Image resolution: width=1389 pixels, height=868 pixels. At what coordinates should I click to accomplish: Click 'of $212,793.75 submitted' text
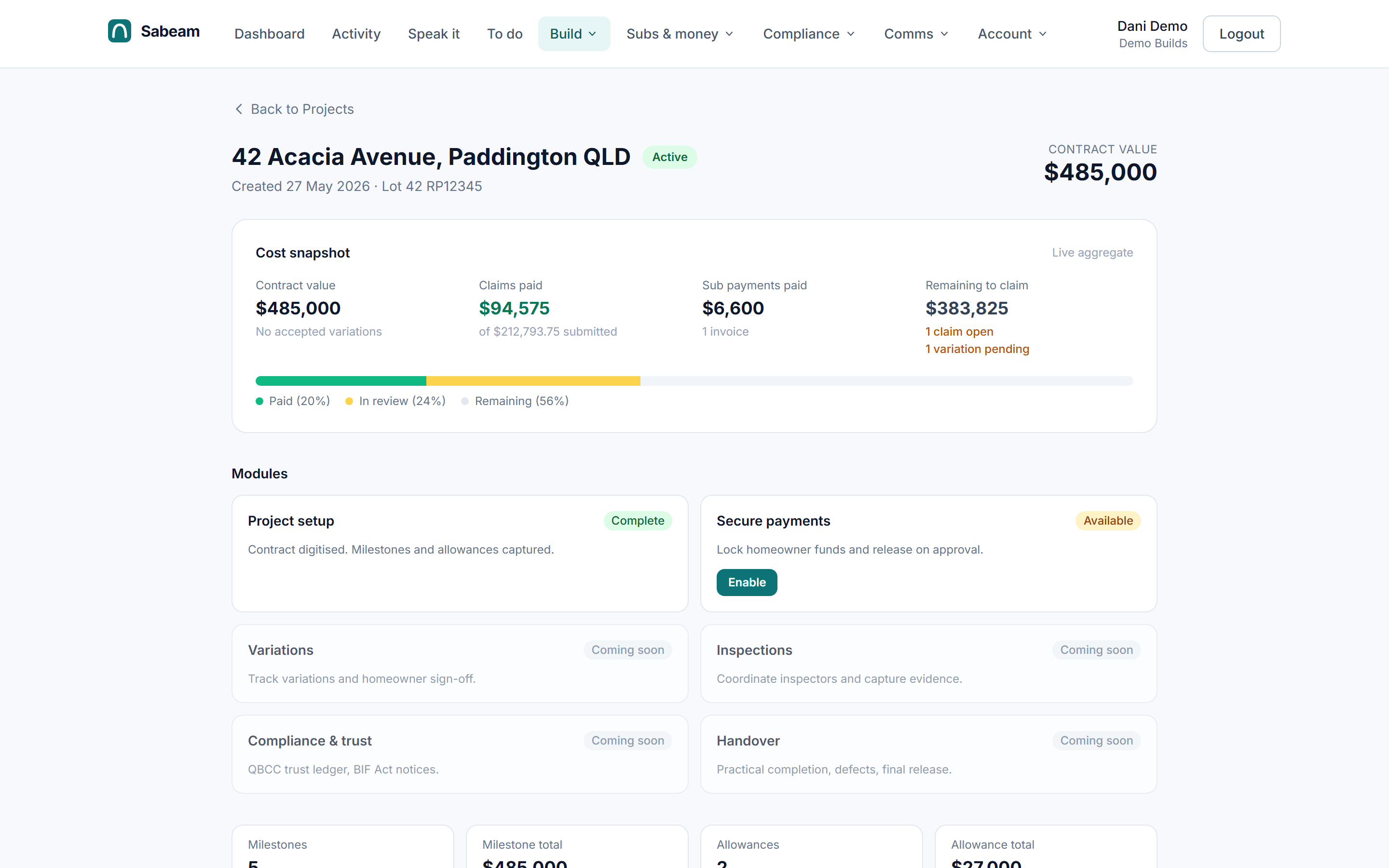coord(547,332)
